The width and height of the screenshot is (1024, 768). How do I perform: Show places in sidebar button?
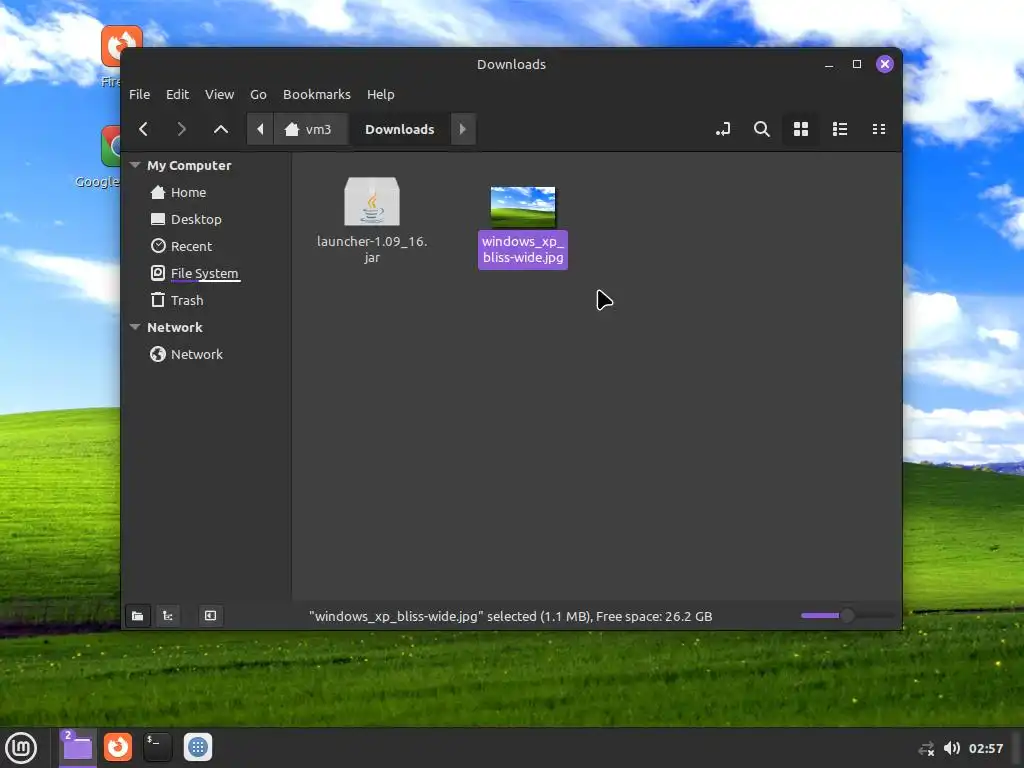tap(137, 616)
